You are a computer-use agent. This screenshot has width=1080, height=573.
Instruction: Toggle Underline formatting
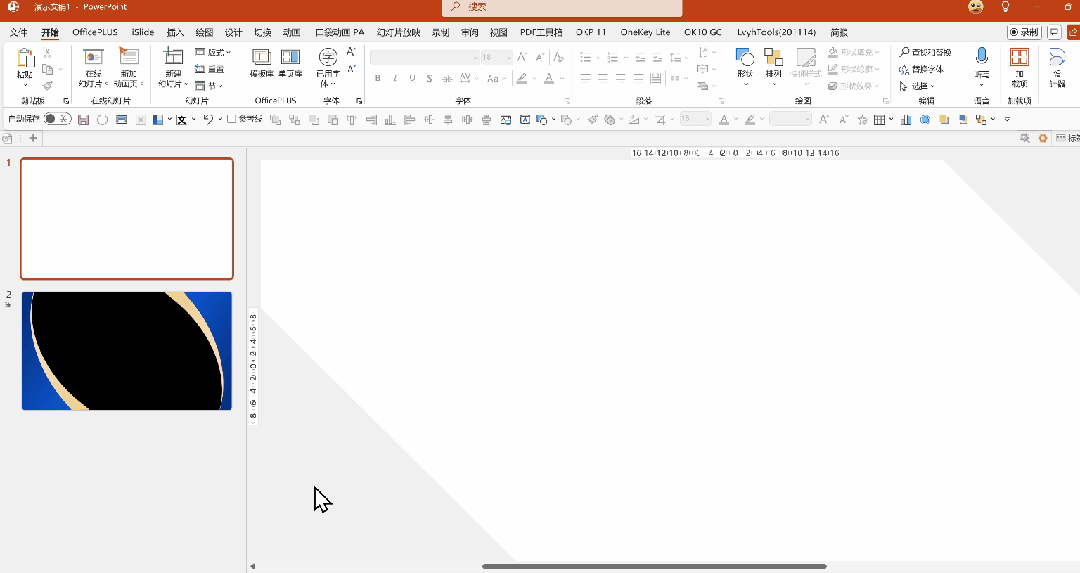point(412,79)
